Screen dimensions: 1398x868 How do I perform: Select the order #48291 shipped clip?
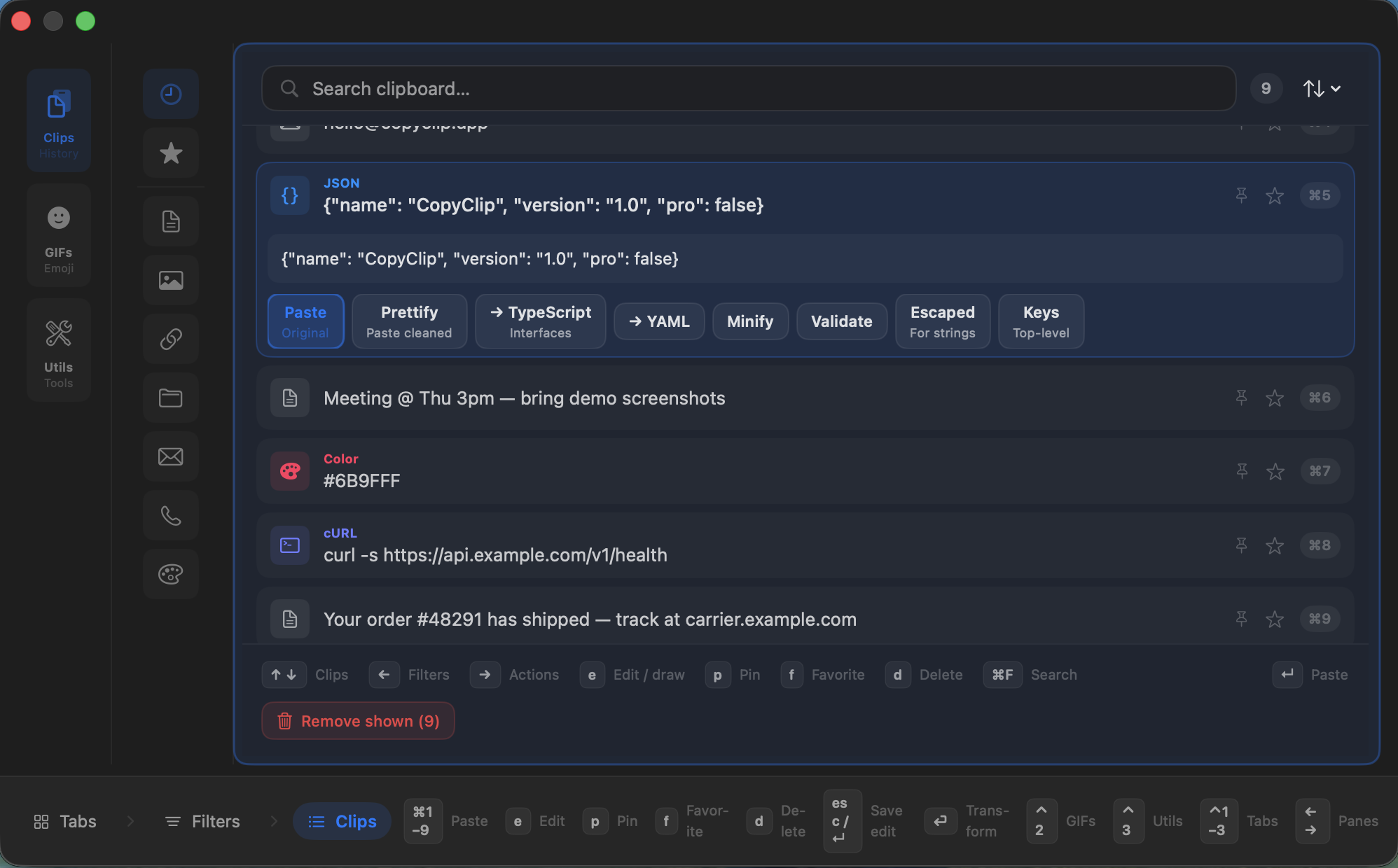[x=805, y=616]
